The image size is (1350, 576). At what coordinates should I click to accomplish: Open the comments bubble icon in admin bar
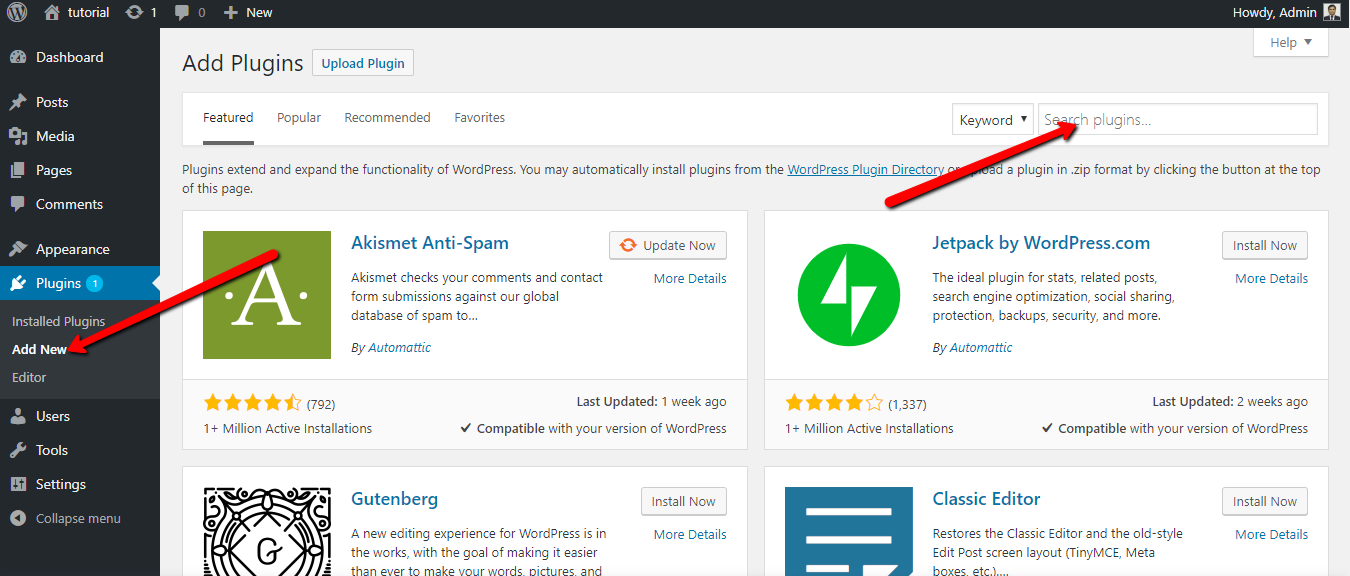pyautogui.click(x=182, y=13)
